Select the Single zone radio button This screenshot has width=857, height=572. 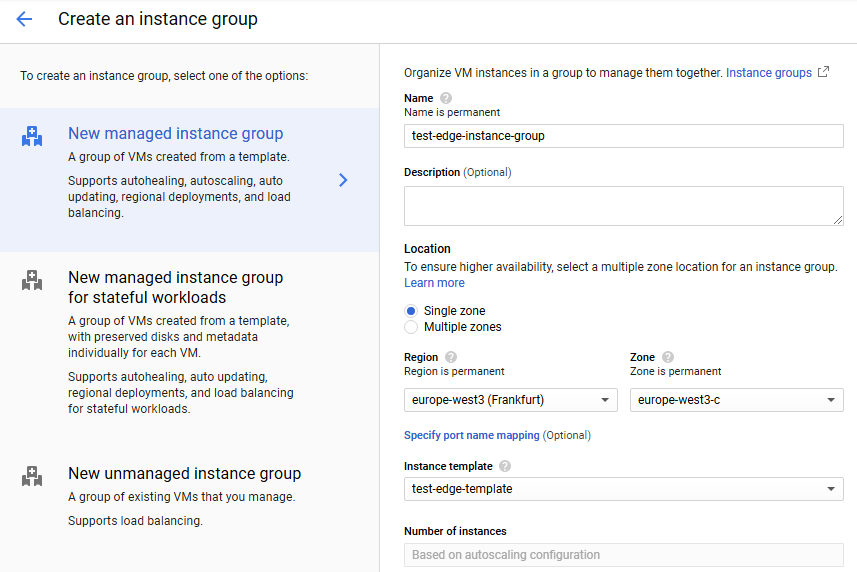pos(411,311)
